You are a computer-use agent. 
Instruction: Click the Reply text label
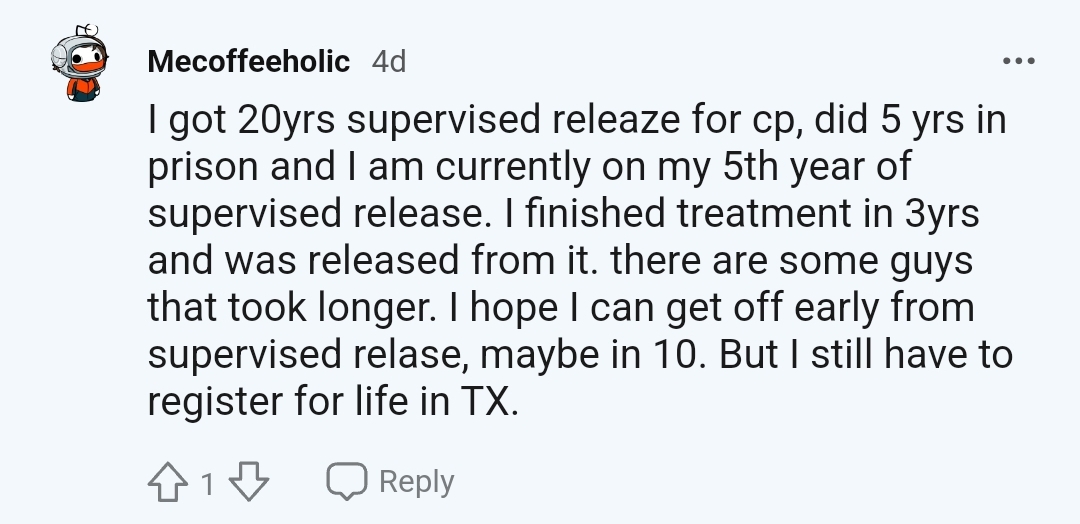pos(417,481)
